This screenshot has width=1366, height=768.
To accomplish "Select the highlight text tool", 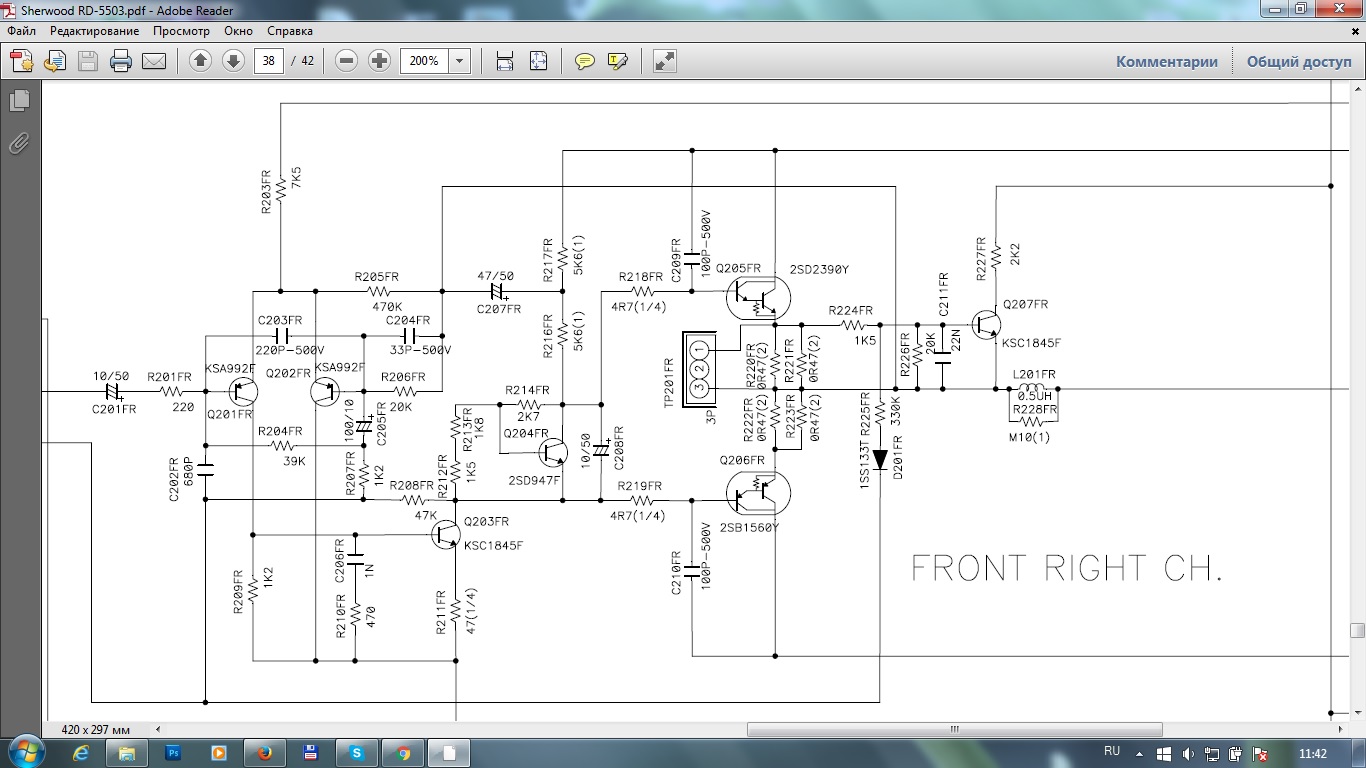I will (618, 61).
